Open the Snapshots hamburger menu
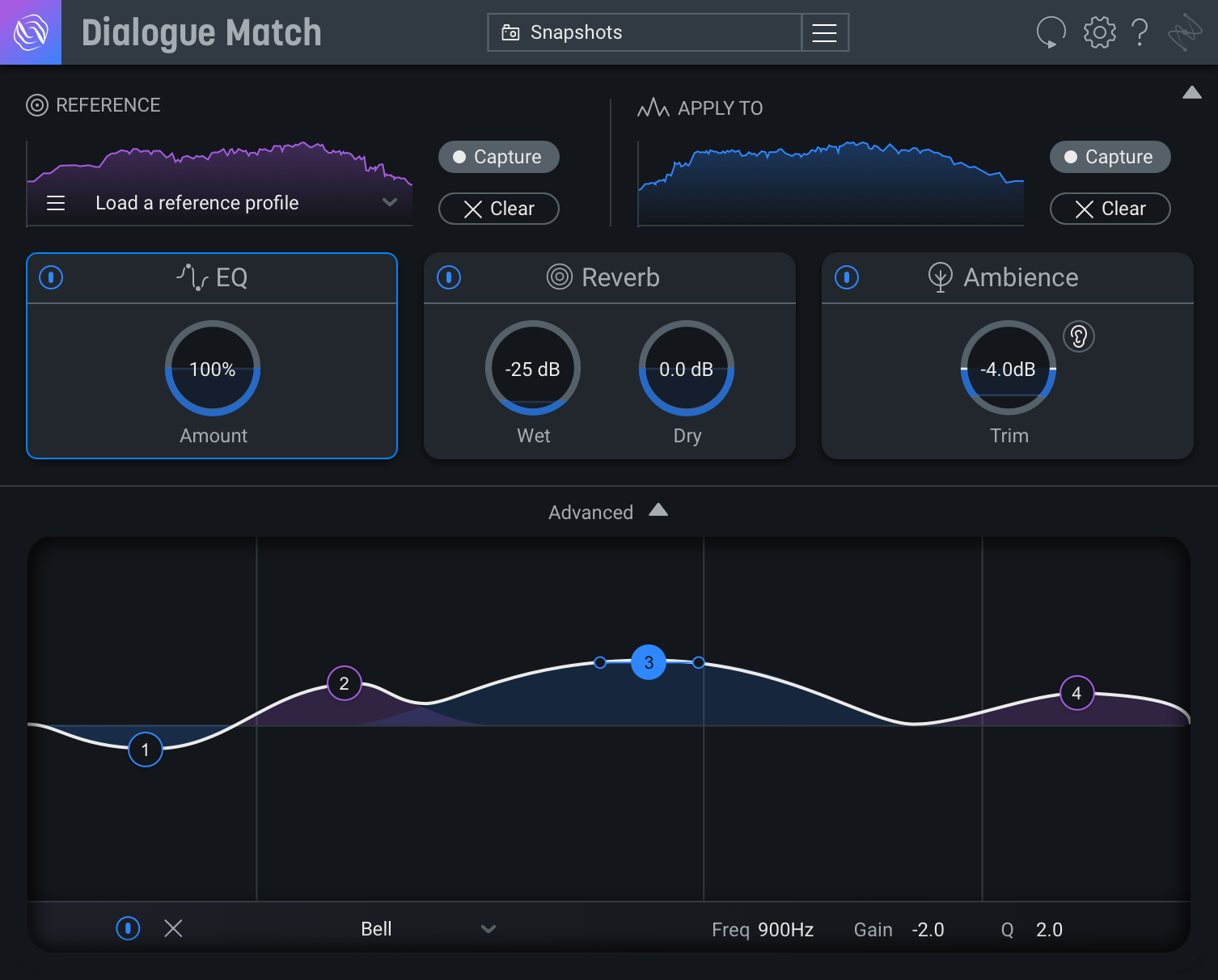The width and height of the screenshot is (1218, 980). click(824, 32)
